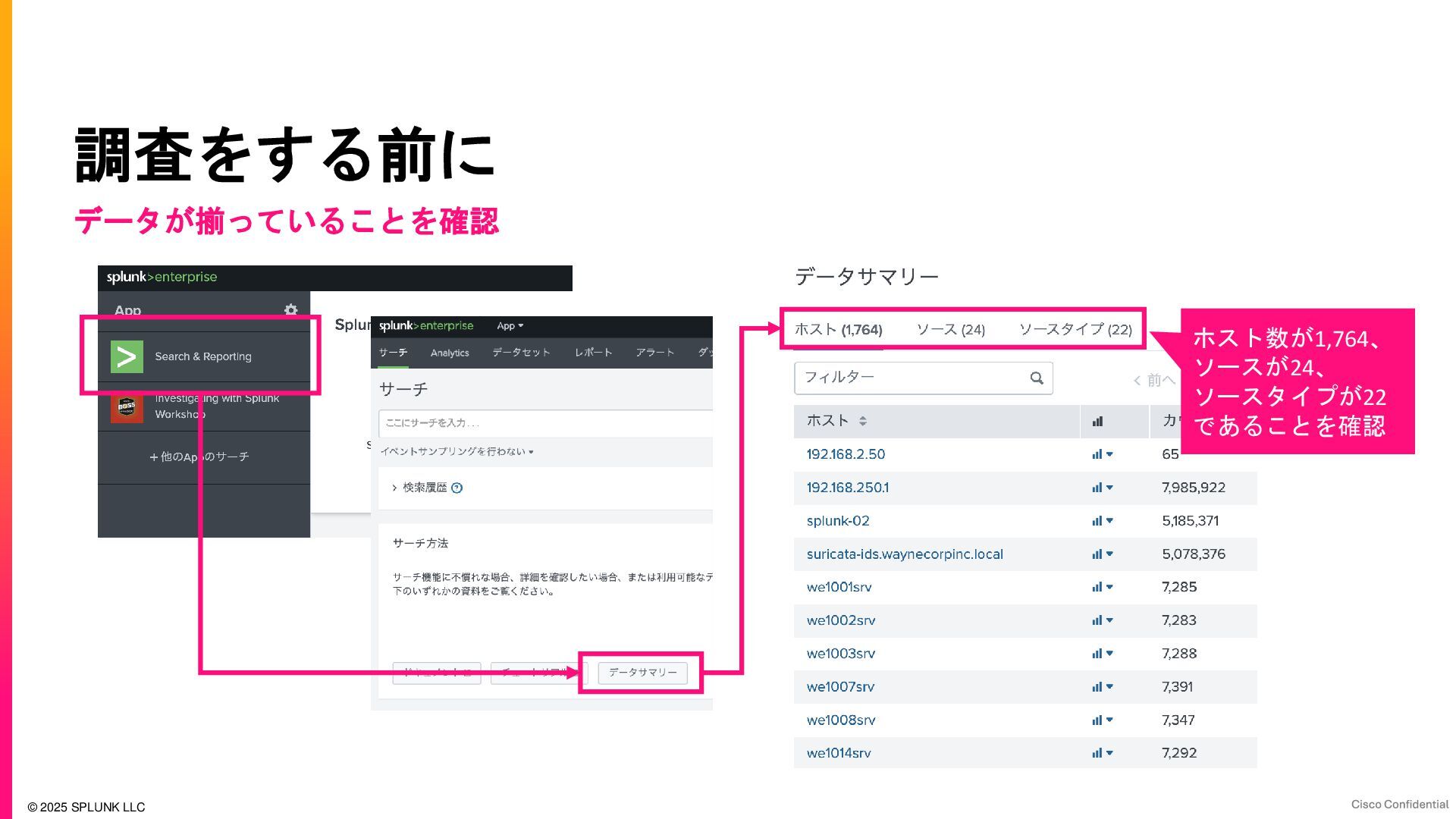Open the イベントサンプリングを行わない dropdown
The height and width of the screenshot is (819, 1456).
tap(457, 452)
